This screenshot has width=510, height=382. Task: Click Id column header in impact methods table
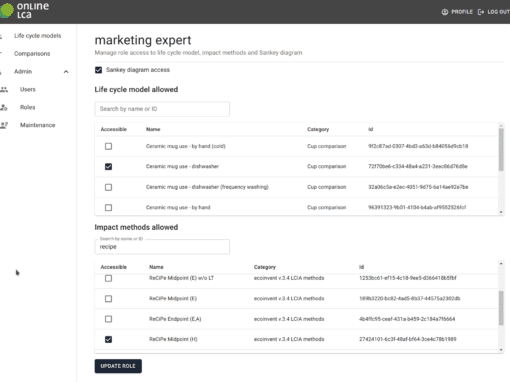[361, 267]
